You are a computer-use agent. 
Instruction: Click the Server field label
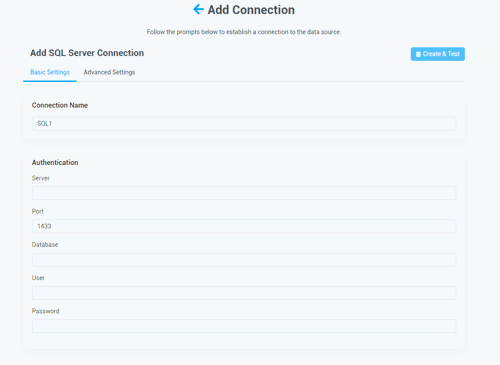pos(41,178)
